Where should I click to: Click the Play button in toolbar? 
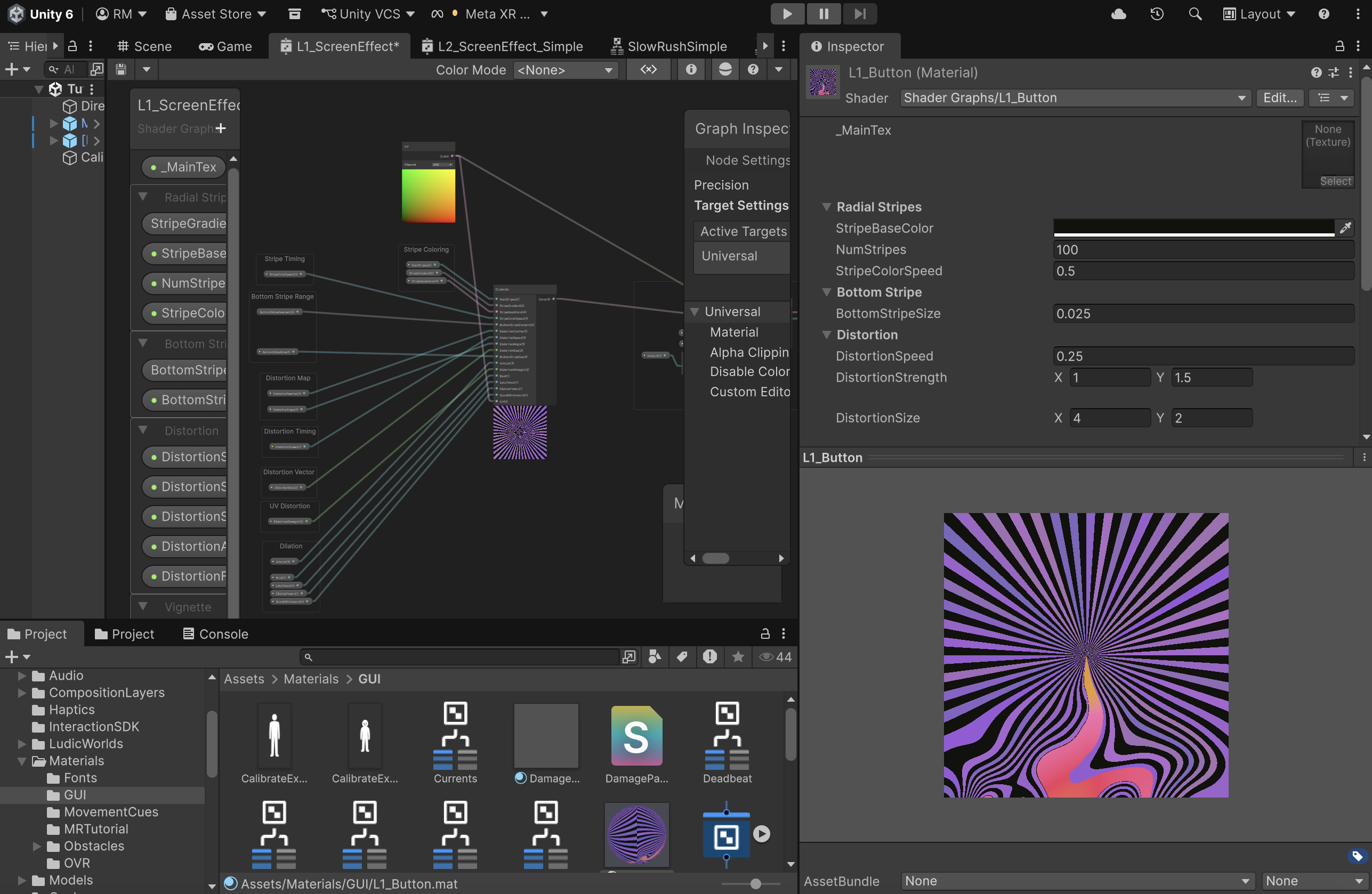(787, 14)
